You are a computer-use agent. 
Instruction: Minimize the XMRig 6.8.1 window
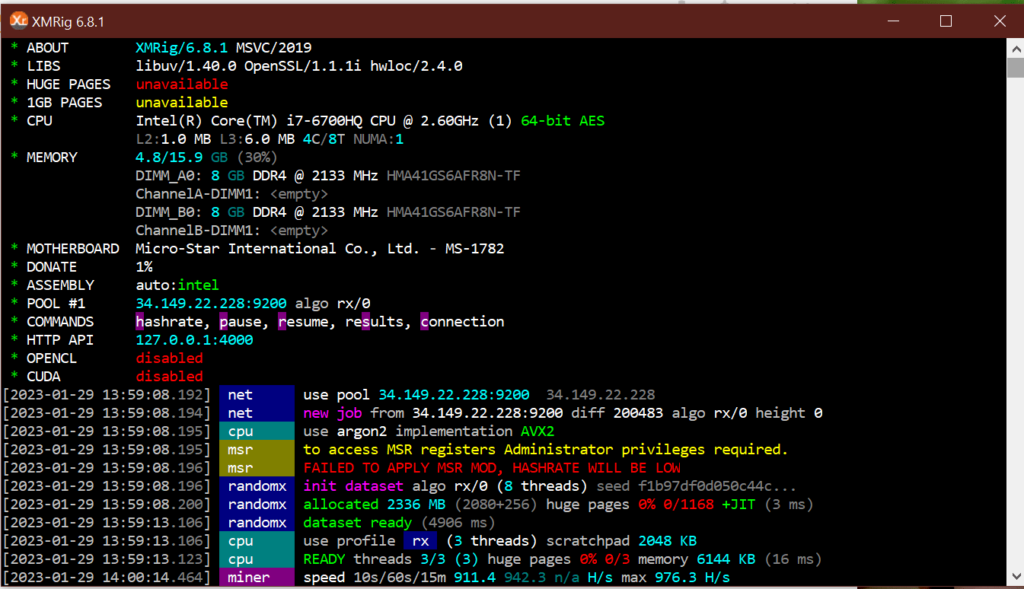tap(893, 21)
